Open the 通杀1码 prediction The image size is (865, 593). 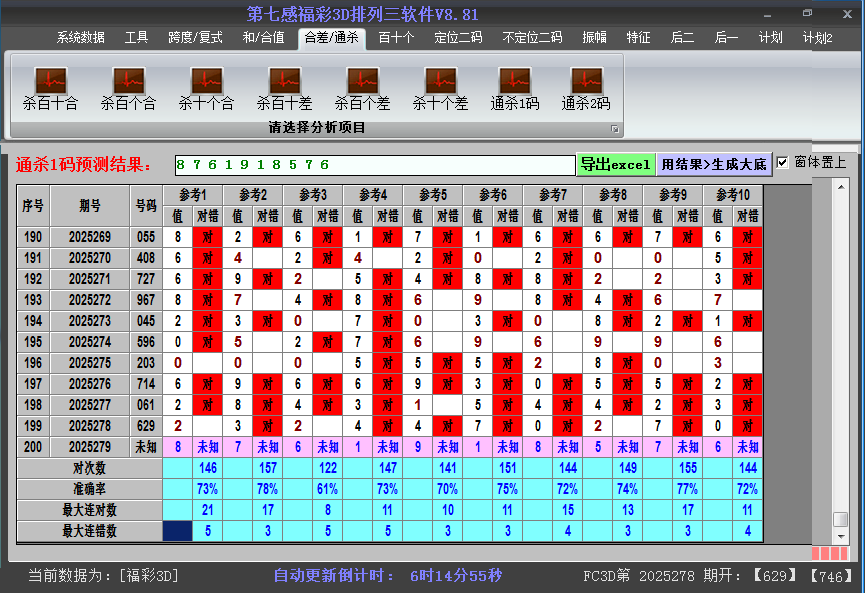point(515,88)
